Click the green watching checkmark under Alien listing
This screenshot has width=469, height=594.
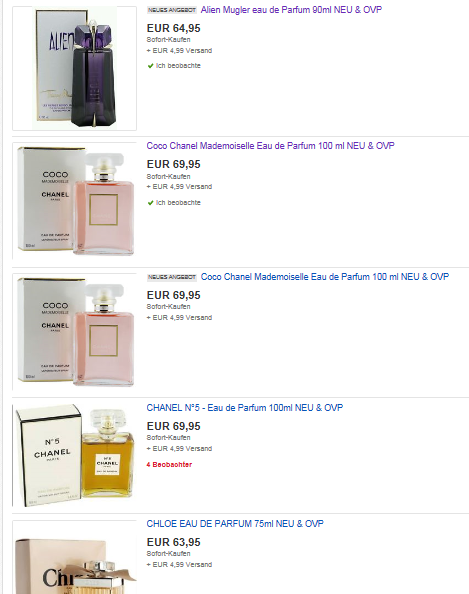tap(150, 66)
